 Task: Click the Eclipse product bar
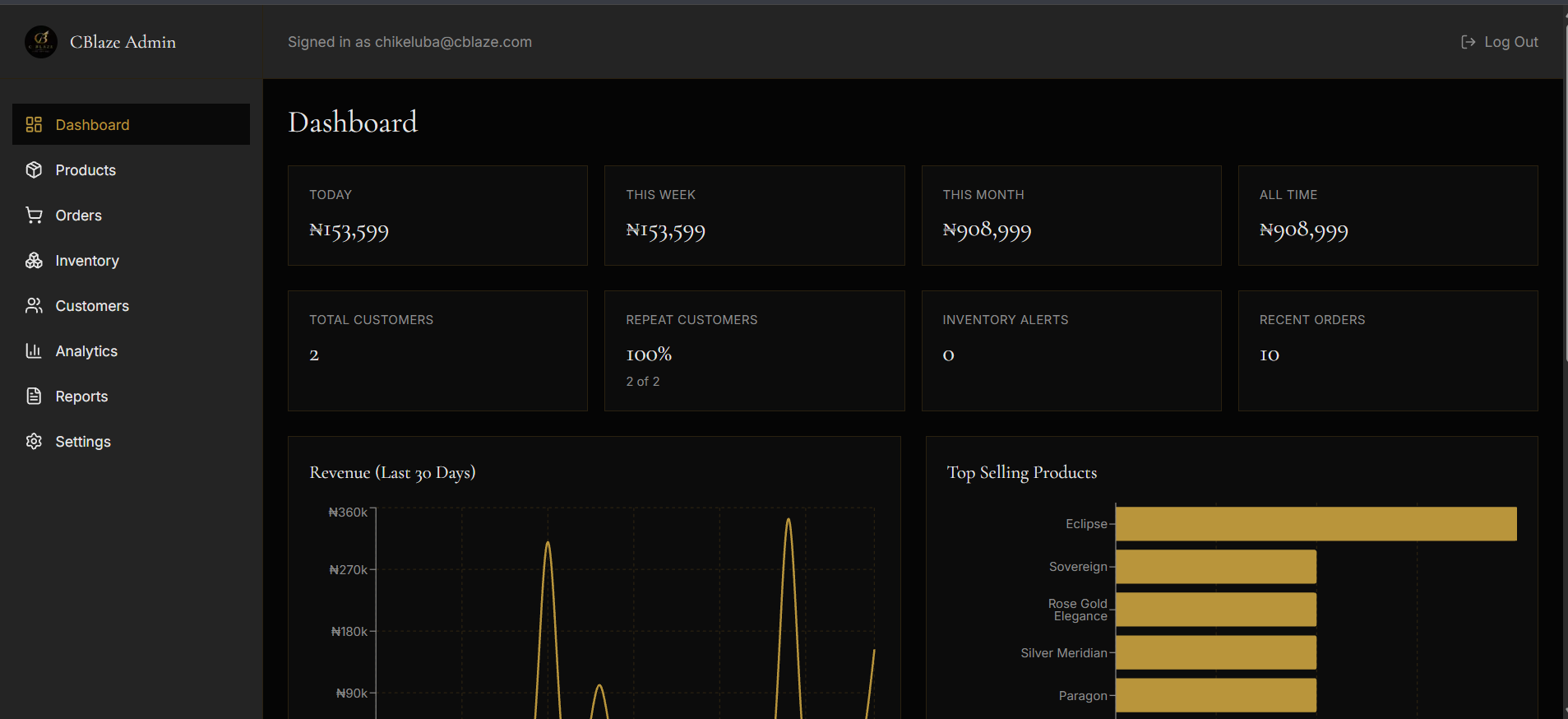click(x=1316, y=524)
